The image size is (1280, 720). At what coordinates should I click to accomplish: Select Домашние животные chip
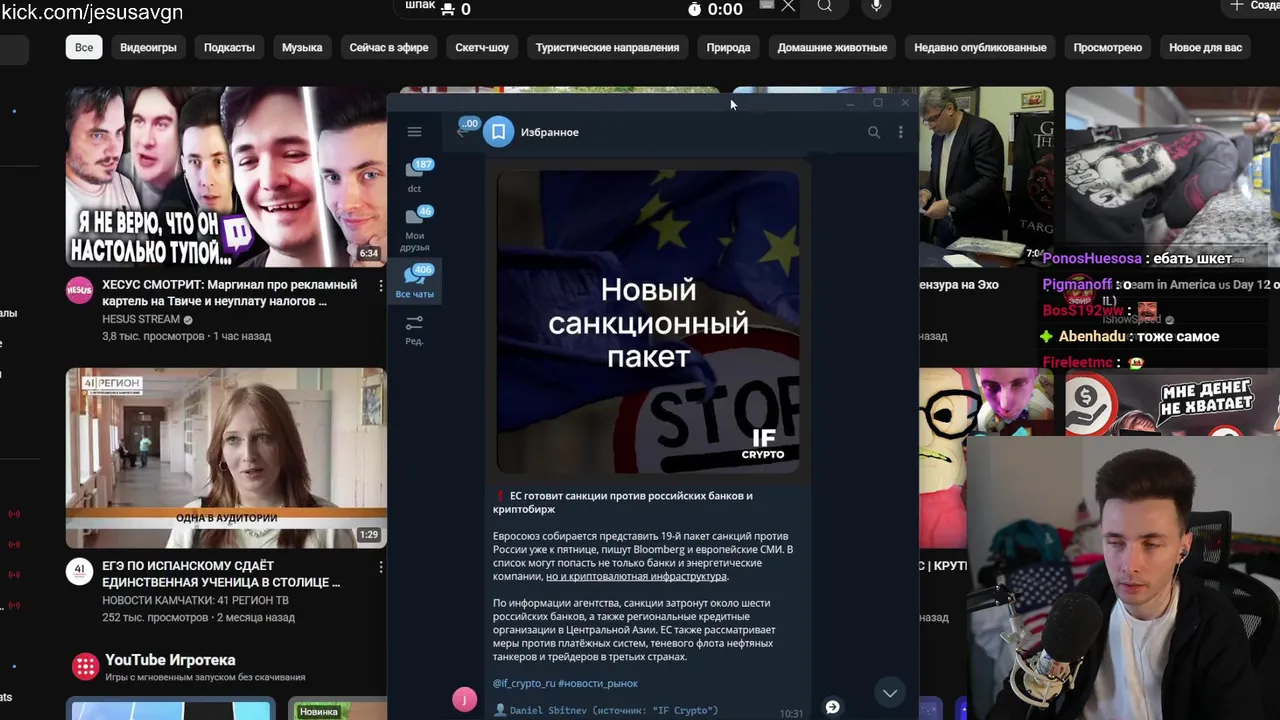coord(832,47)
